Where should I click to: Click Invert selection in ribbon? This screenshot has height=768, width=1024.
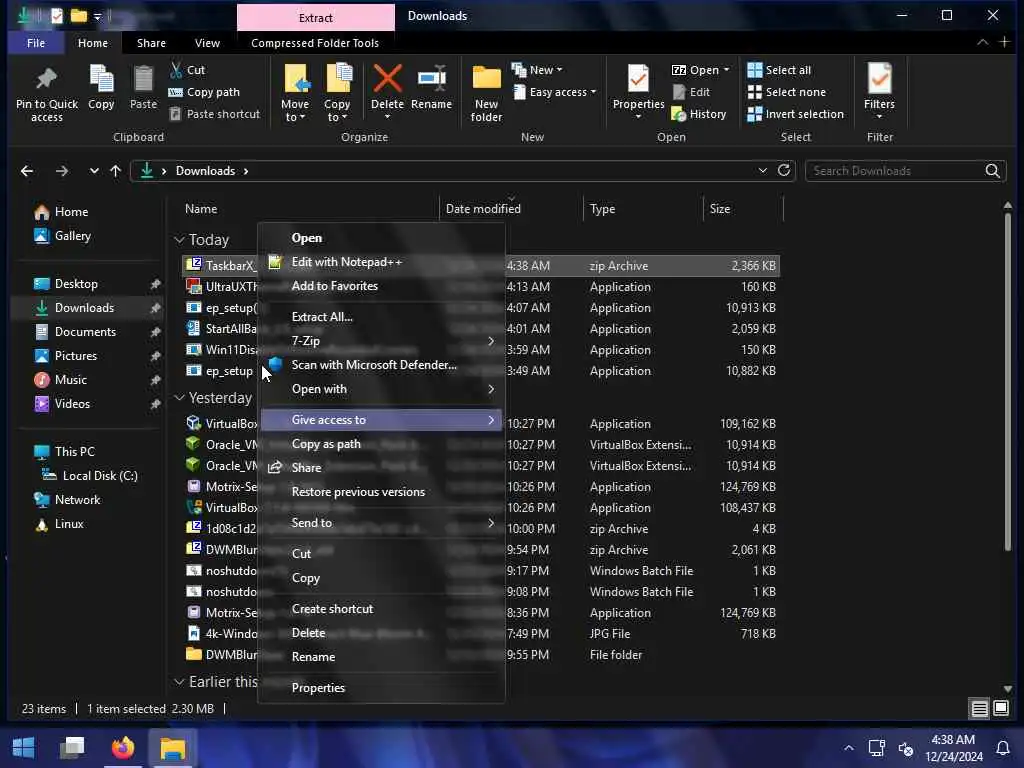pos(795,114)
